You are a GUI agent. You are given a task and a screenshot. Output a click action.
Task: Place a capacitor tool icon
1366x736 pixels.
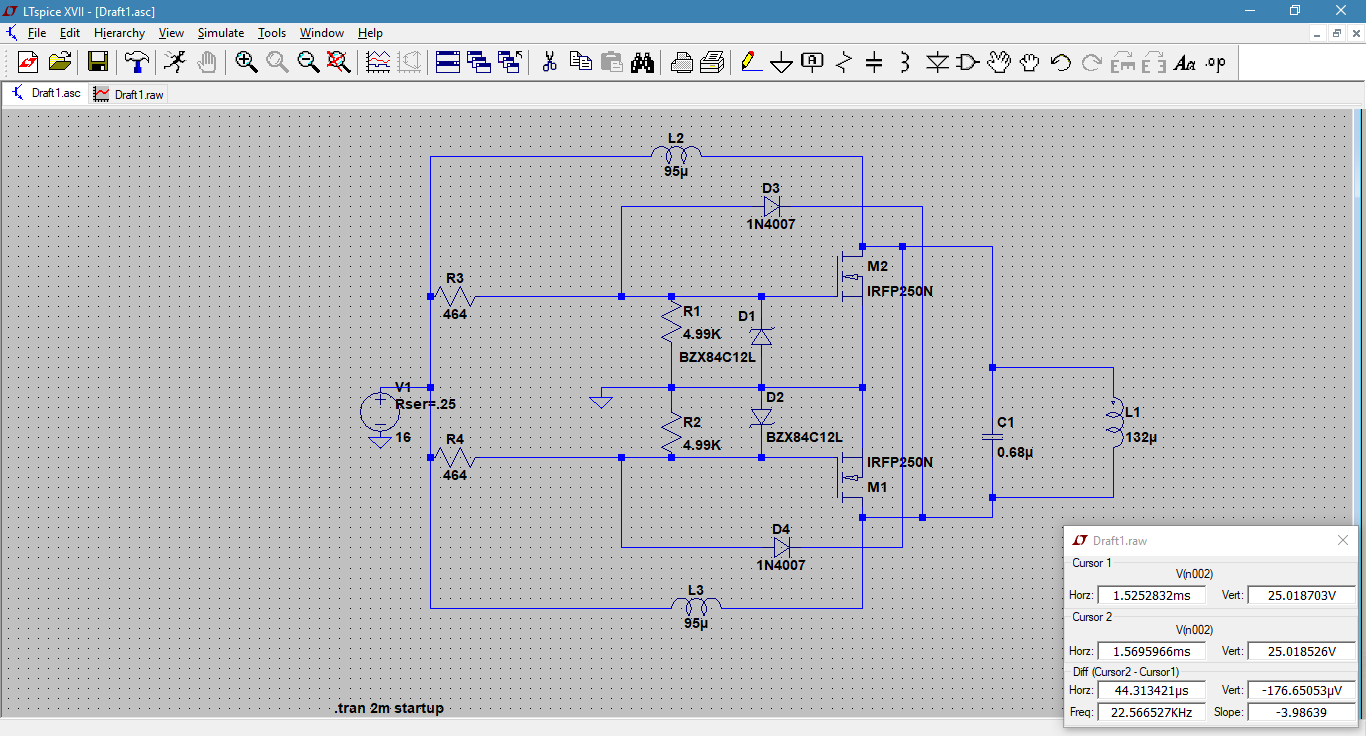874,62
